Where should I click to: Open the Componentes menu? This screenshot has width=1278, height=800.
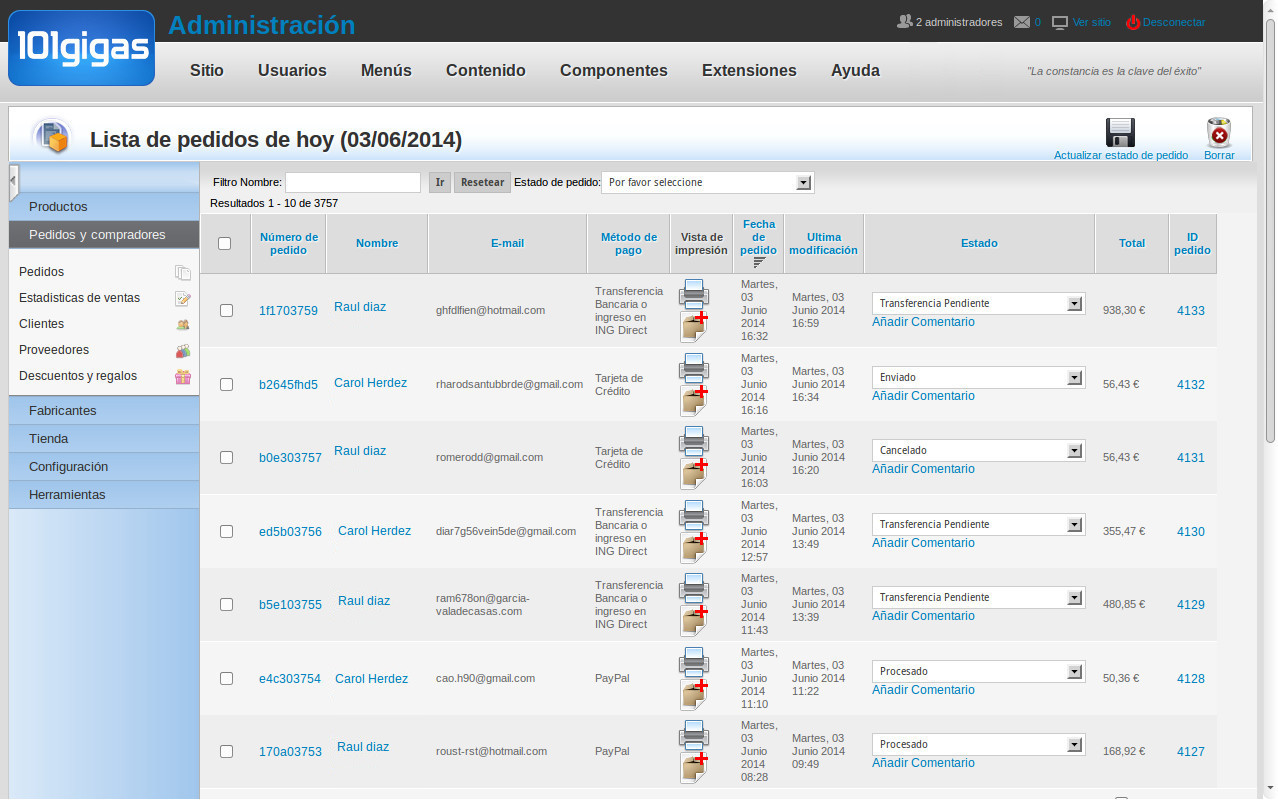[x=613, y=71]
